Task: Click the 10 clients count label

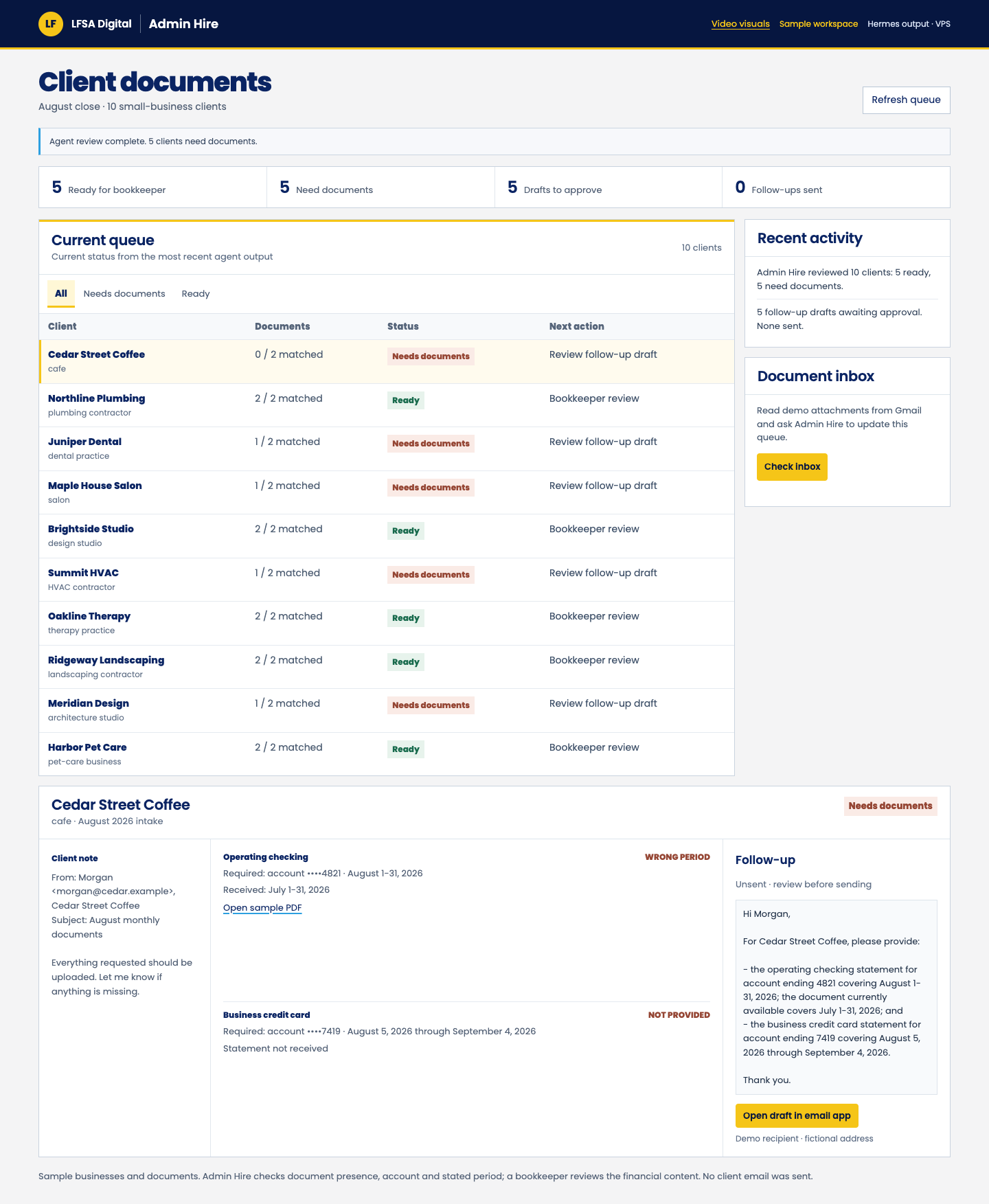Action: tap(701, 248)
